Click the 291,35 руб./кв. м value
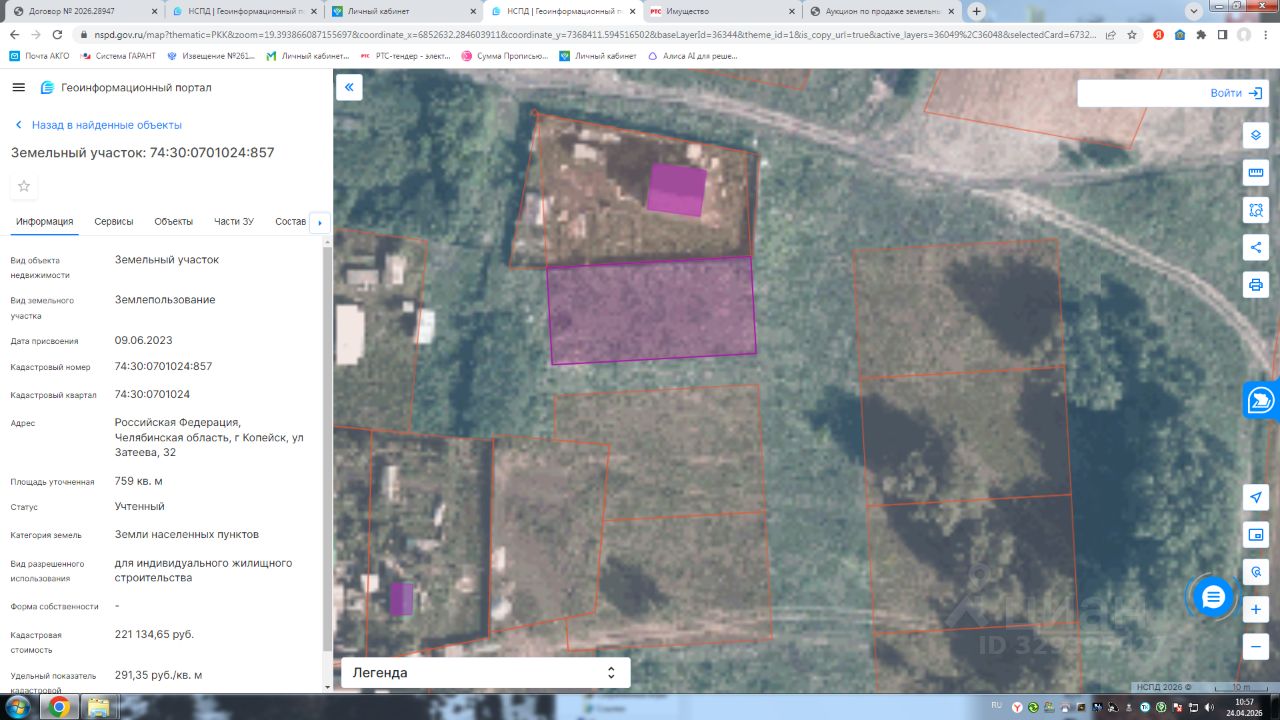Image resolution: width=1280 pixels, height=720 pixels. point(159,675)
